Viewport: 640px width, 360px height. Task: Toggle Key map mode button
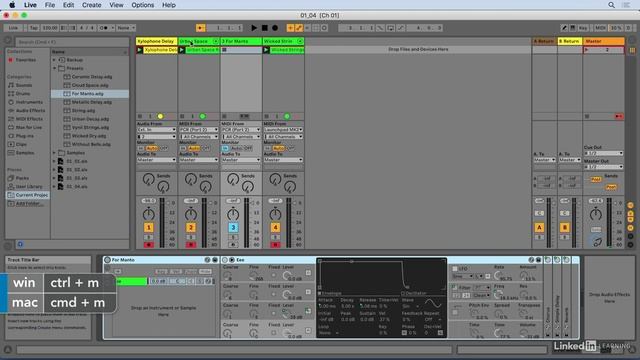coord(583,28)
